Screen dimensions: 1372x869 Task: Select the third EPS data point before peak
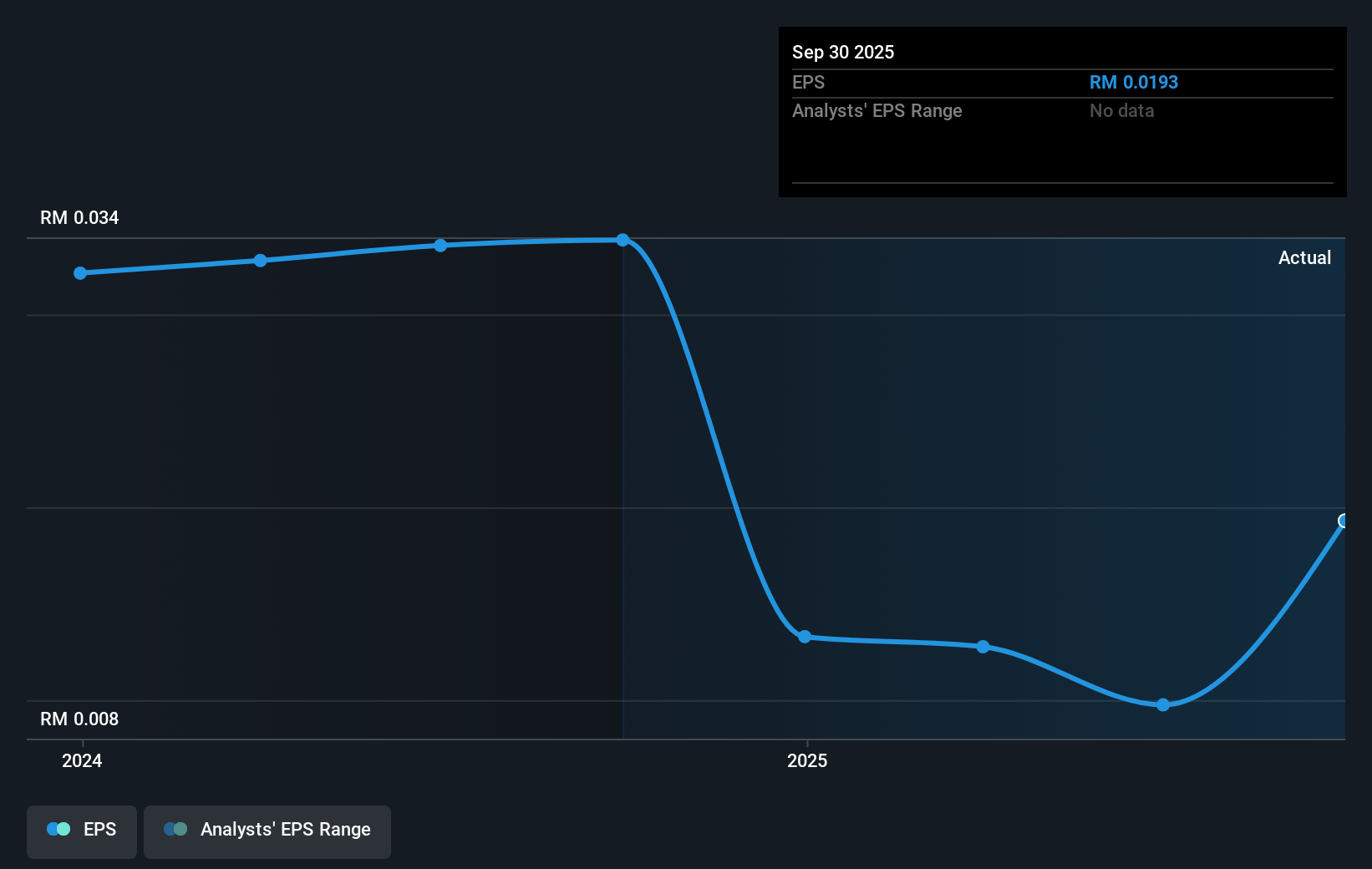click(440, 245)
